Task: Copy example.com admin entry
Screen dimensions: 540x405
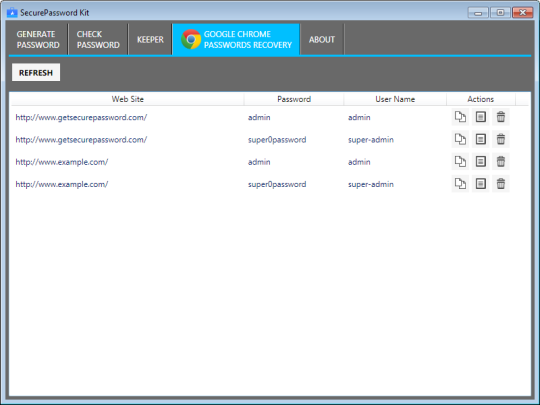Action: 460,162
